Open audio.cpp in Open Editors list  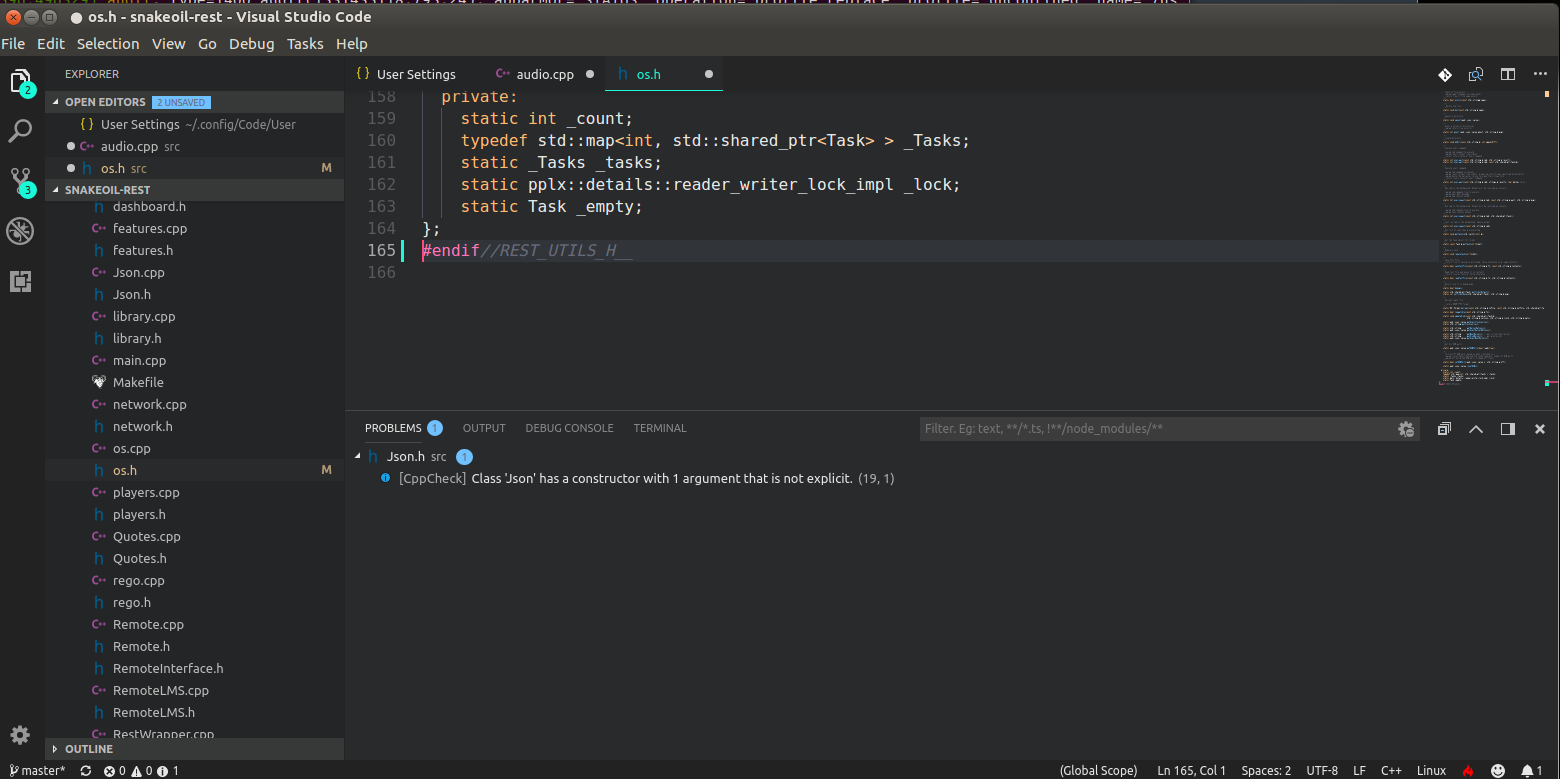pos(195,147)
